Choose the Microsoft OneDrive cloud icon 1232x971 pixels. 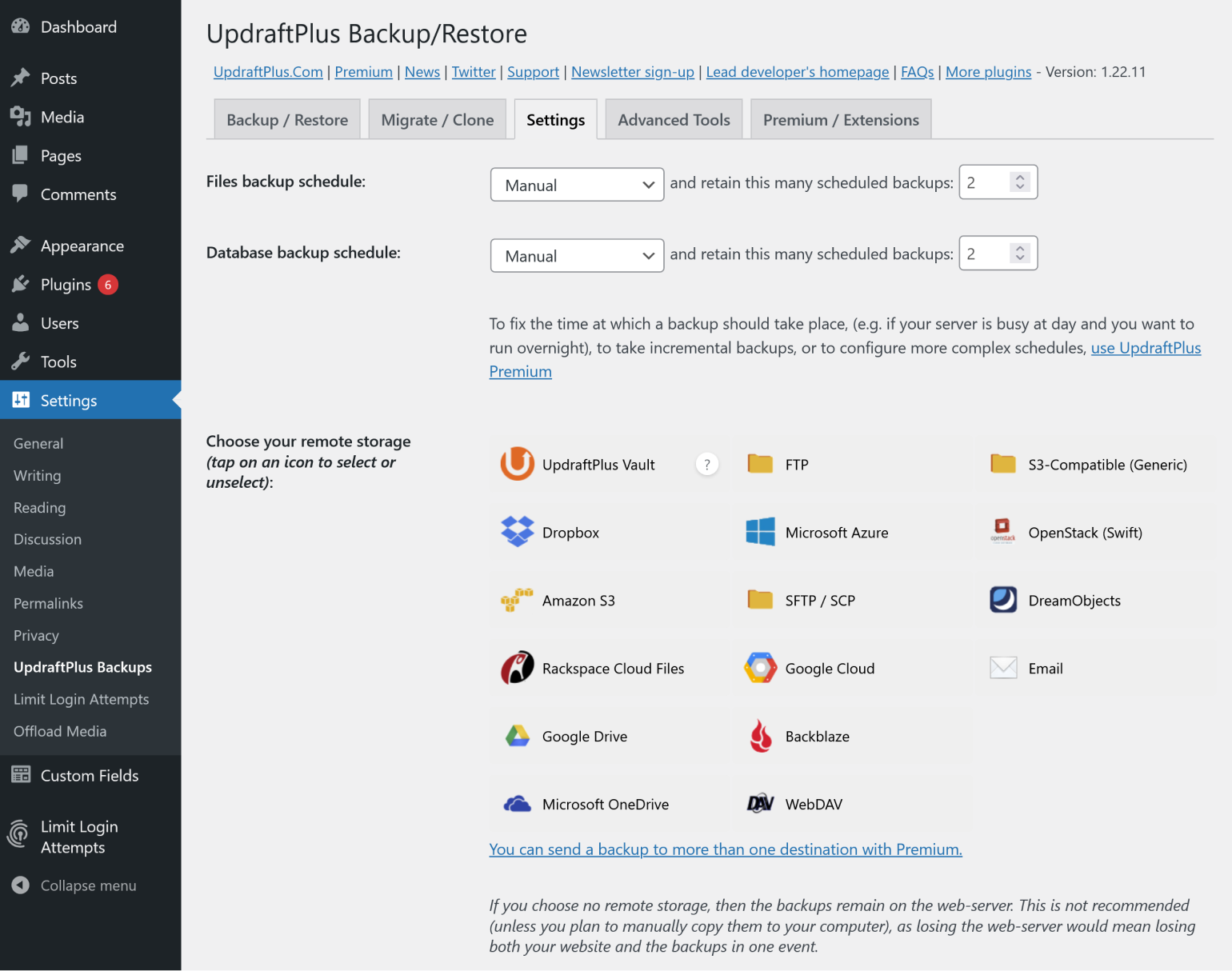click(517, 804)
